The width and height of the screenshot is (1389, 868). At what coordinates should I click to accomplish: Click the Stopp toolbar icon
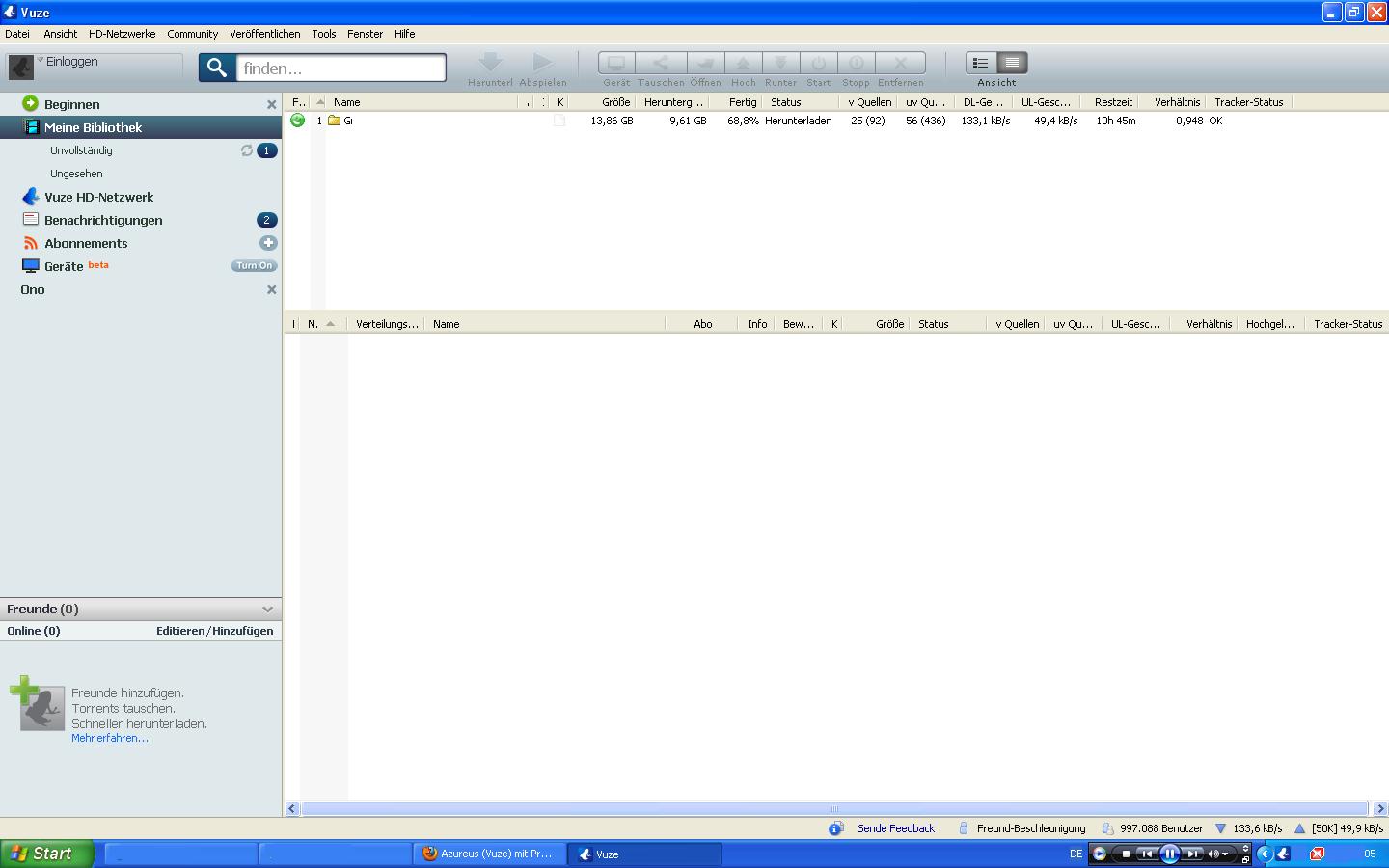[856, 63]
